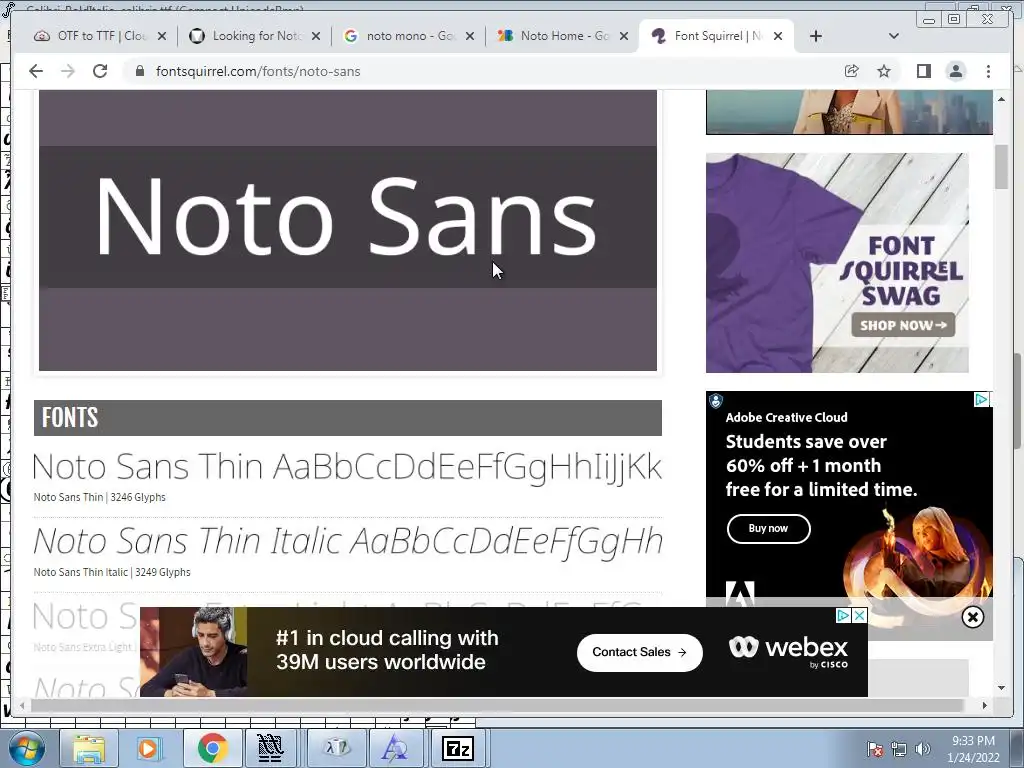The width and height of the screenshot is (1024, 768).
Task: Go back to the previous page
Action: [x=36, y=71]
